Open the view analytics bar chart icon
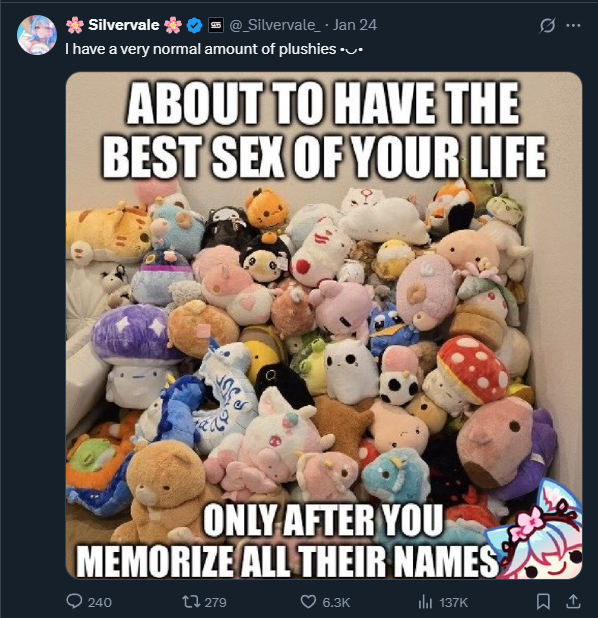598x618 pixels. point(425,601)
